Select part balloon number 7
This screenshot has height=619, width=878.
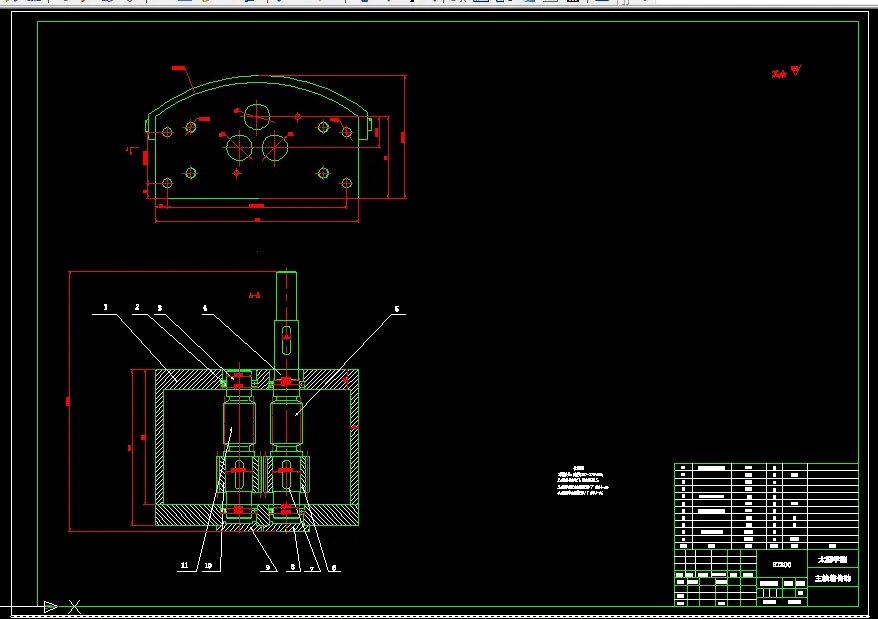pyautogui.click(x=312, y=568)
